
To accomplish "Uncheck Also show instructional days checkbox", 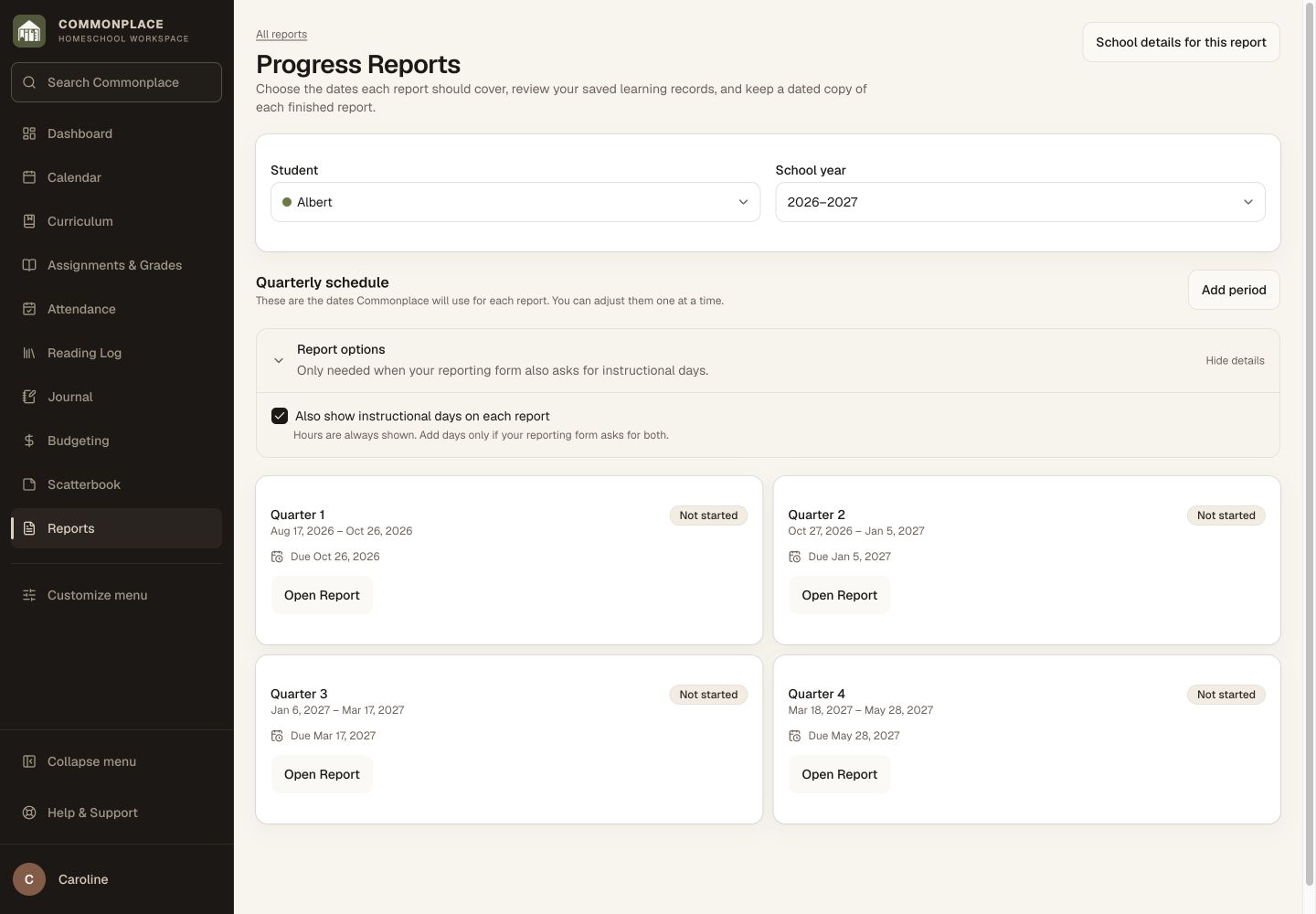I will tap(280, 416).
